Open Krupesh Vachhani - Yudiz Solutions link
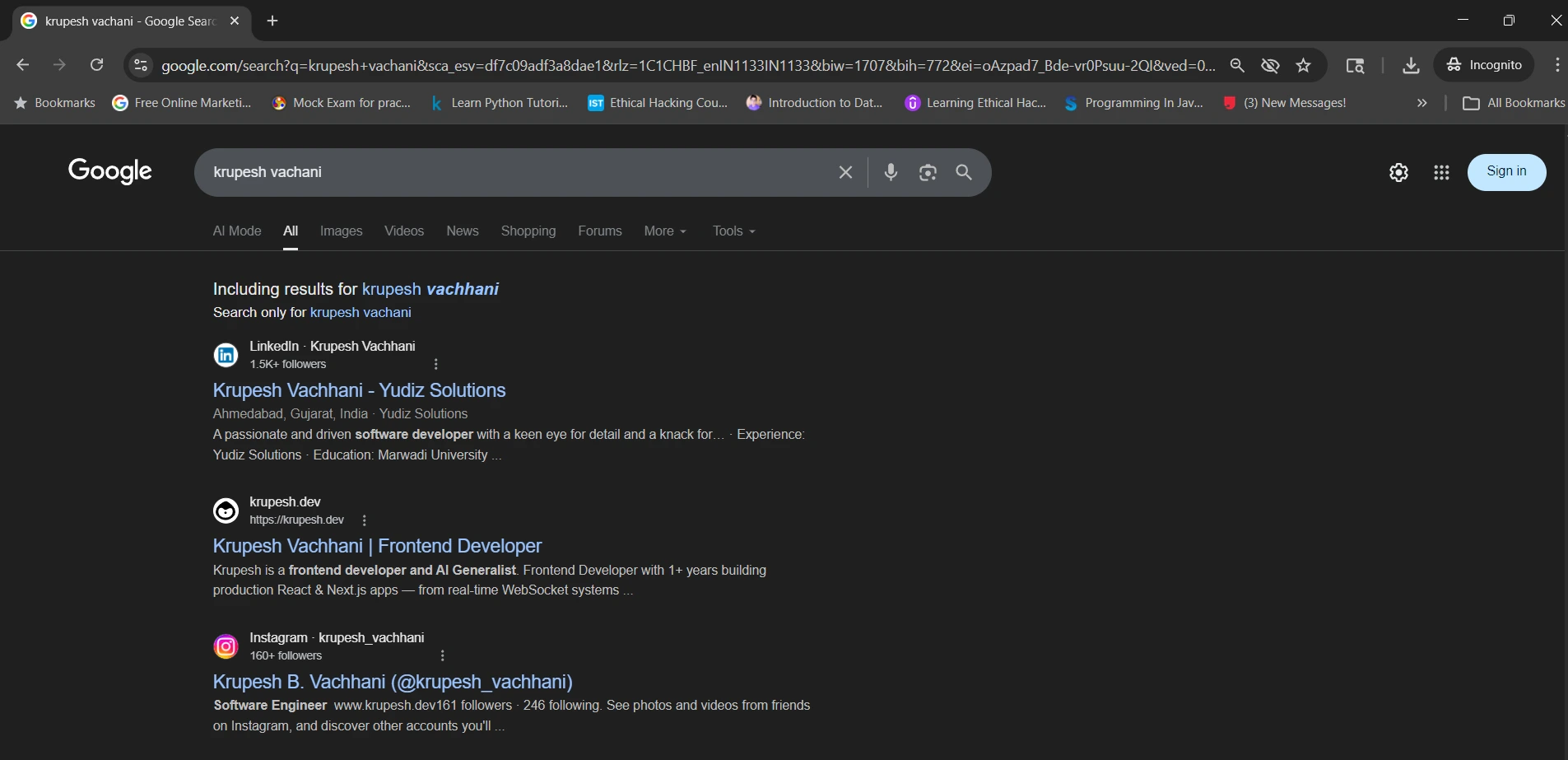 point(359,390)
